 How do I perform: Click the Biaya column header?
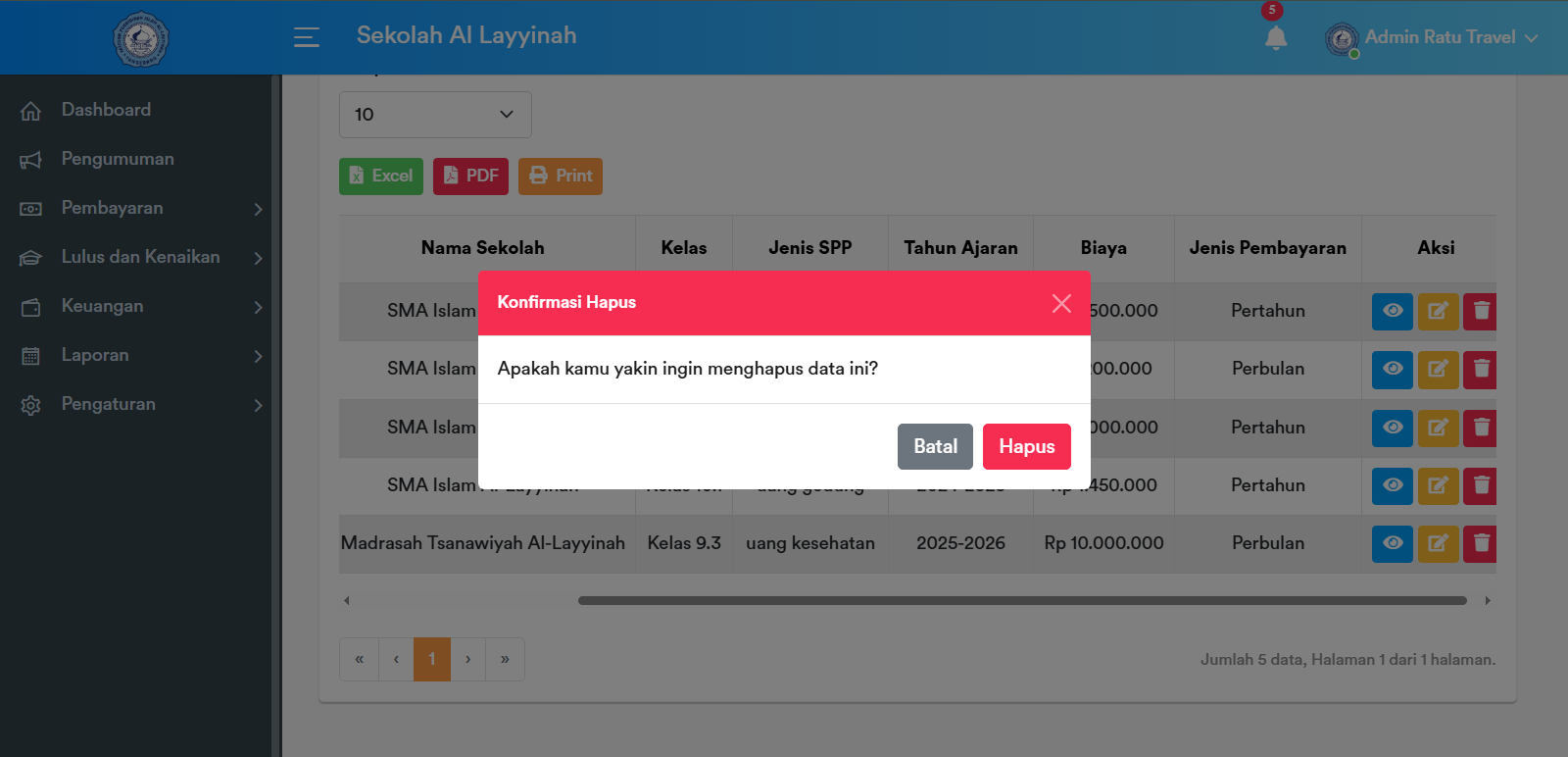click(x=1103, y=248)
